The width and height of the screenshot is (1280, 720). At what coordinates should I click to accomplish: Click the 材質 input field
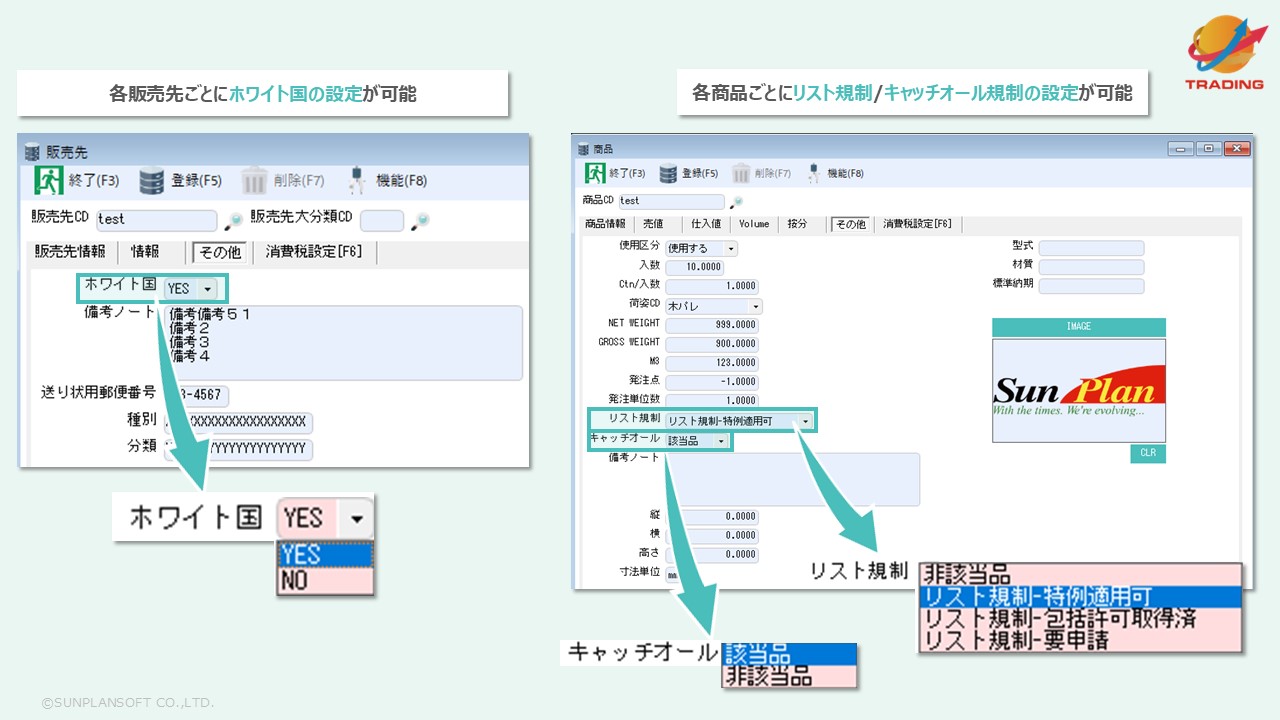coord(1091,267)
